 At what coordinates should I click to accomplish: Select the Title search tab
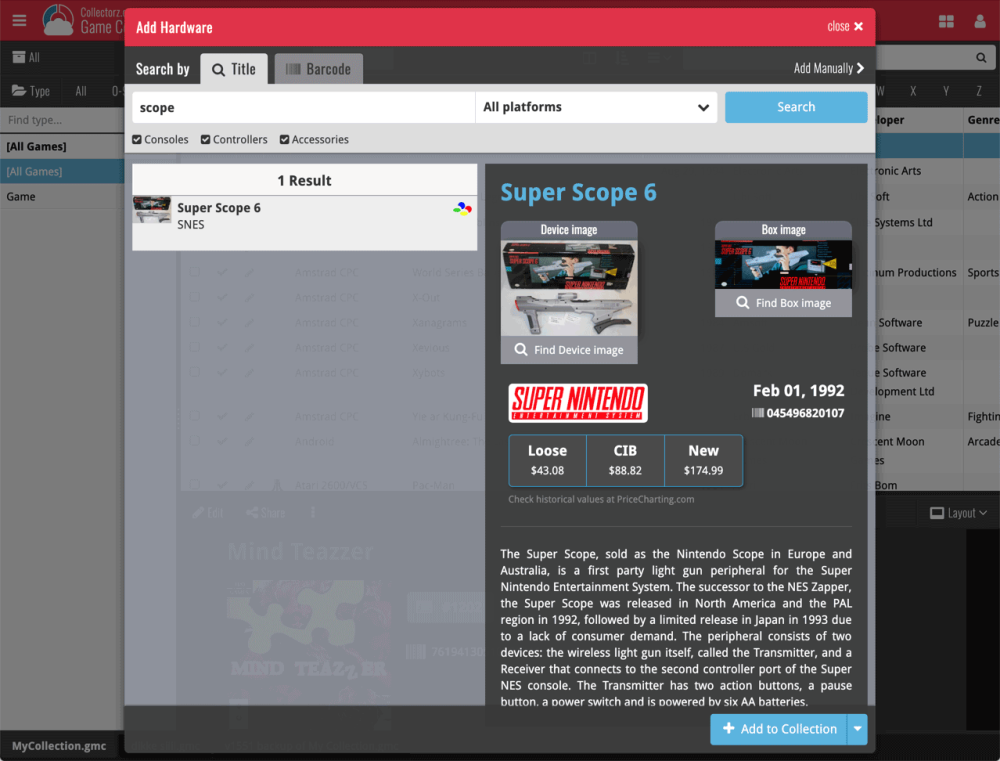pyautogui.click(x=234, y=68)
